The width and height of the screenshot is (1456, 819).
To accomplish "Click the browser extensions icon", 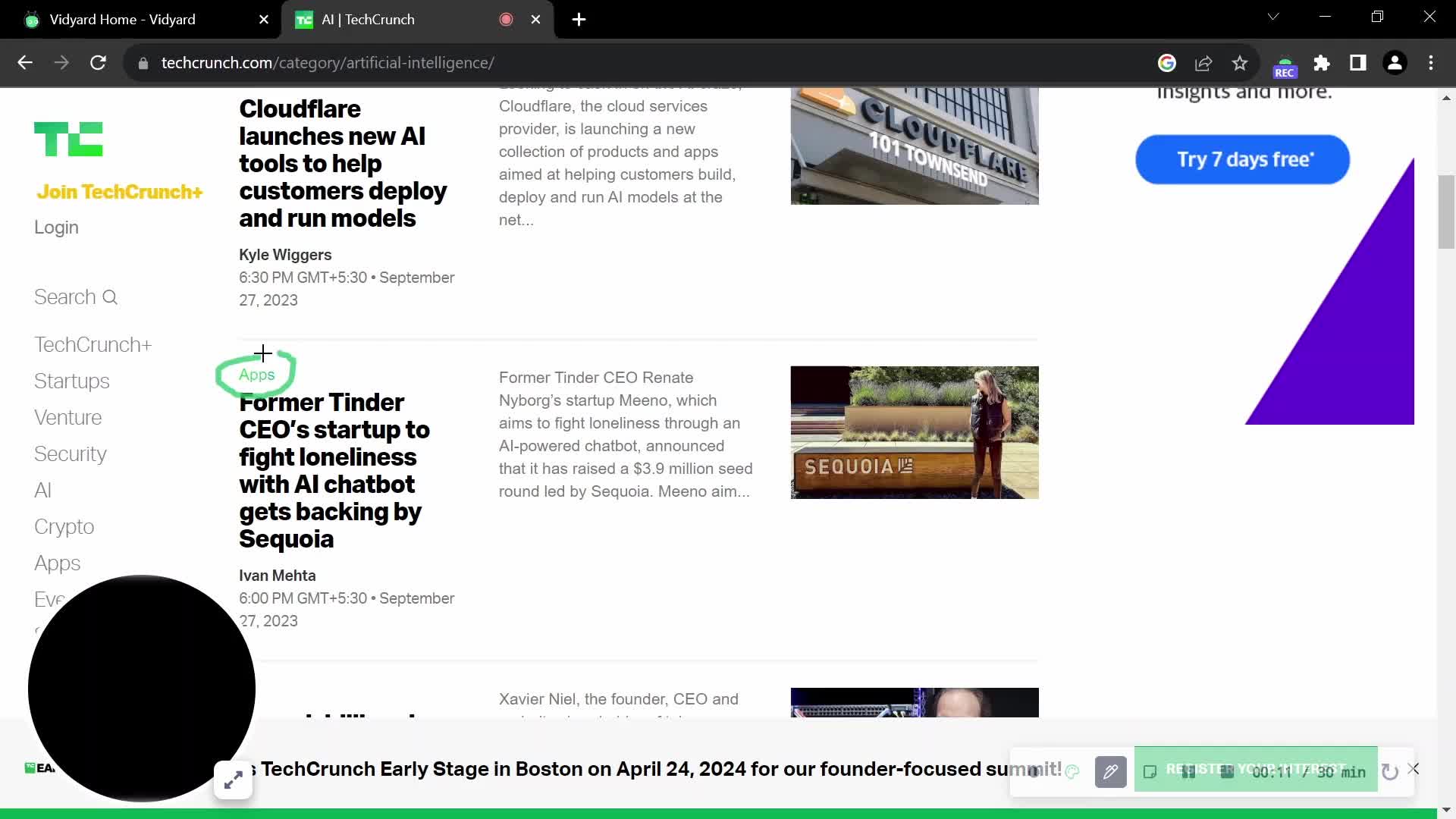I will coord(1321,63).
